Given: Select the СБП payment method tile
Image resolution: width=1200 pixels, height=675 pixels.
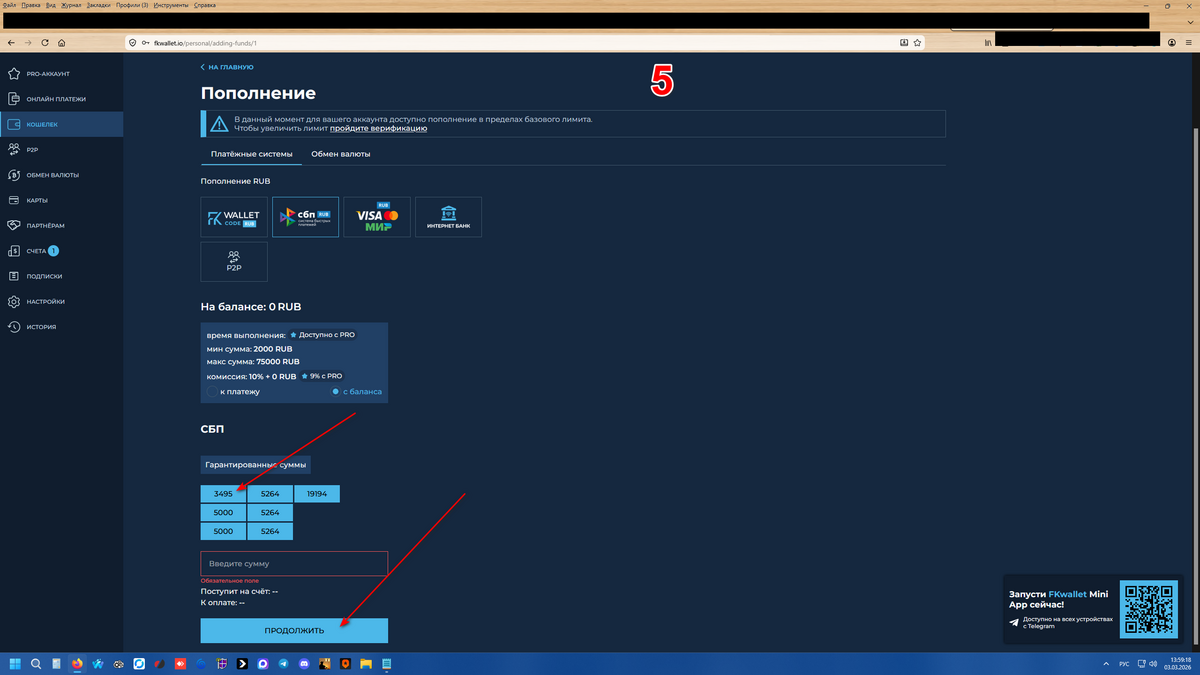Looking at the screenshot, I should click(x=305, y=217).
